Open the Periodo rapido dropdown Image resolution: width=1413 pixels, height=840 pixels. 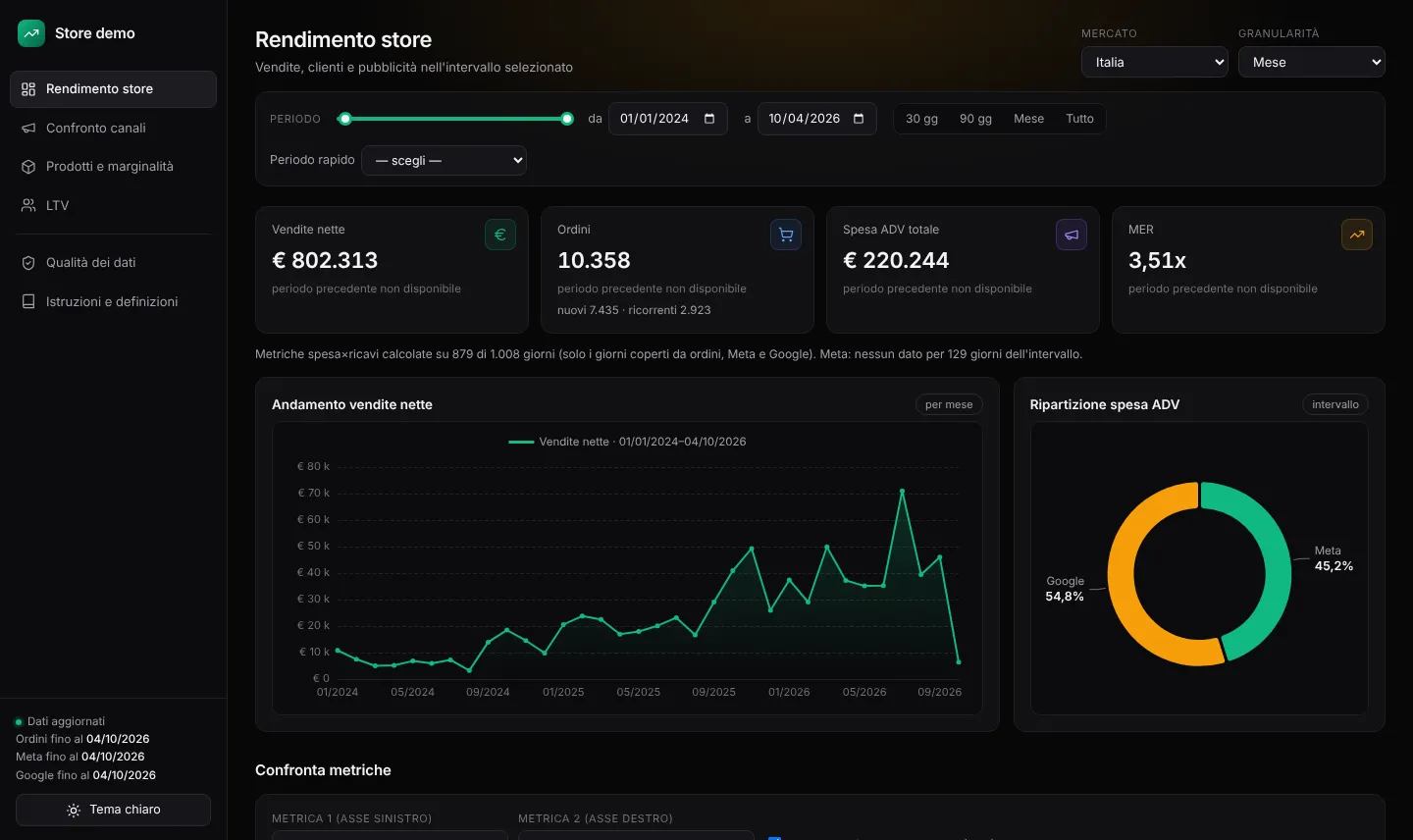click(445, 161)
